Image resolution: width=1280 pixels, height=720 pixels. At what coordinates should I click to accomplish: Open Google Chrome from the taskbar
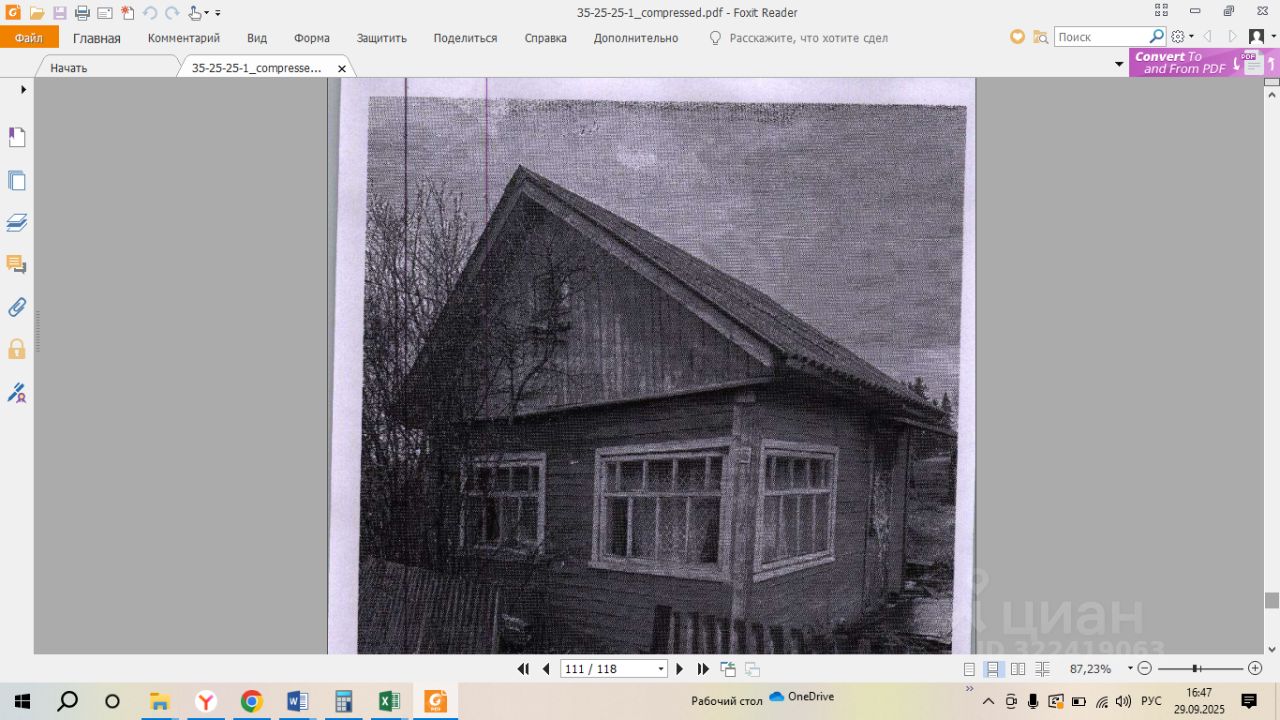(x=251, y=701)
